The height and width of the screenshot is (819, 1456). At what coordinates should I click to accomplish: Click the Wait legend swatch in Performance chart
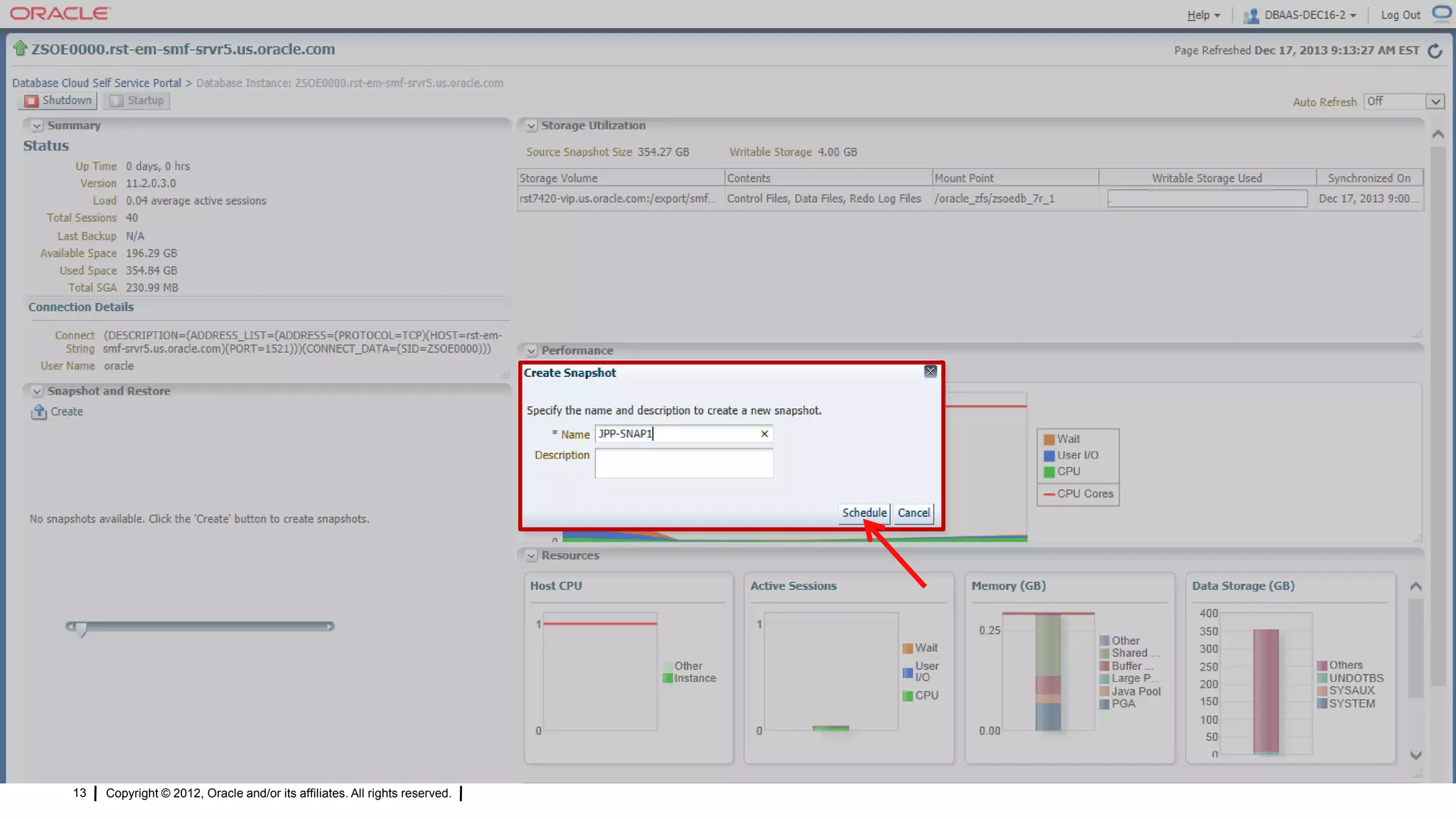click(x=1049, y=440)
